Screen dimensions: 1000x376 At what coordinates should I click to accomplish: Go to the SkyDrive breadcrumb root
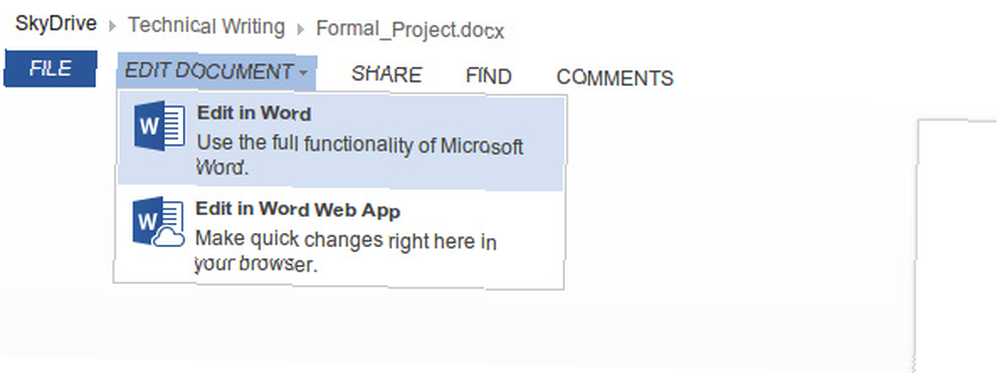(x=56, y=24)
